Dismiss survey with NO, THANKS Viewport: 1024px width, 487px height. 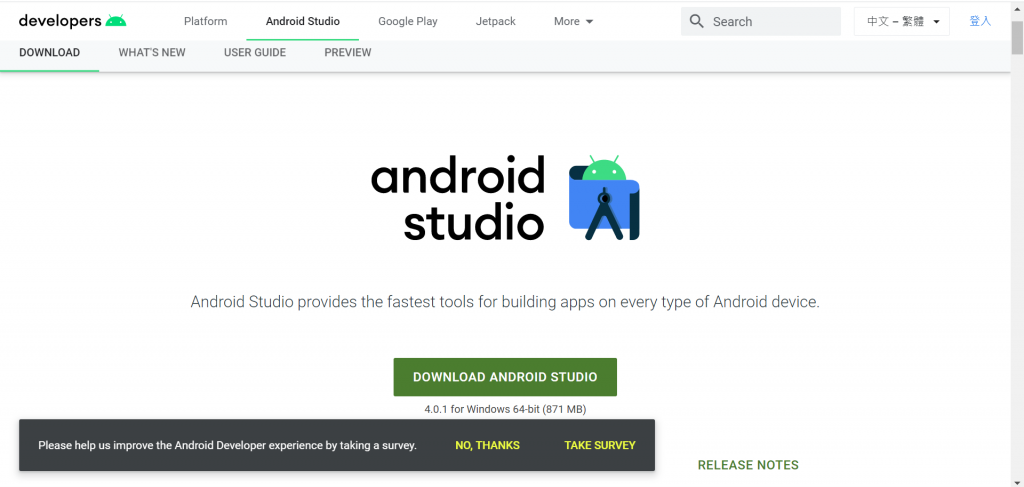point(487,445)
